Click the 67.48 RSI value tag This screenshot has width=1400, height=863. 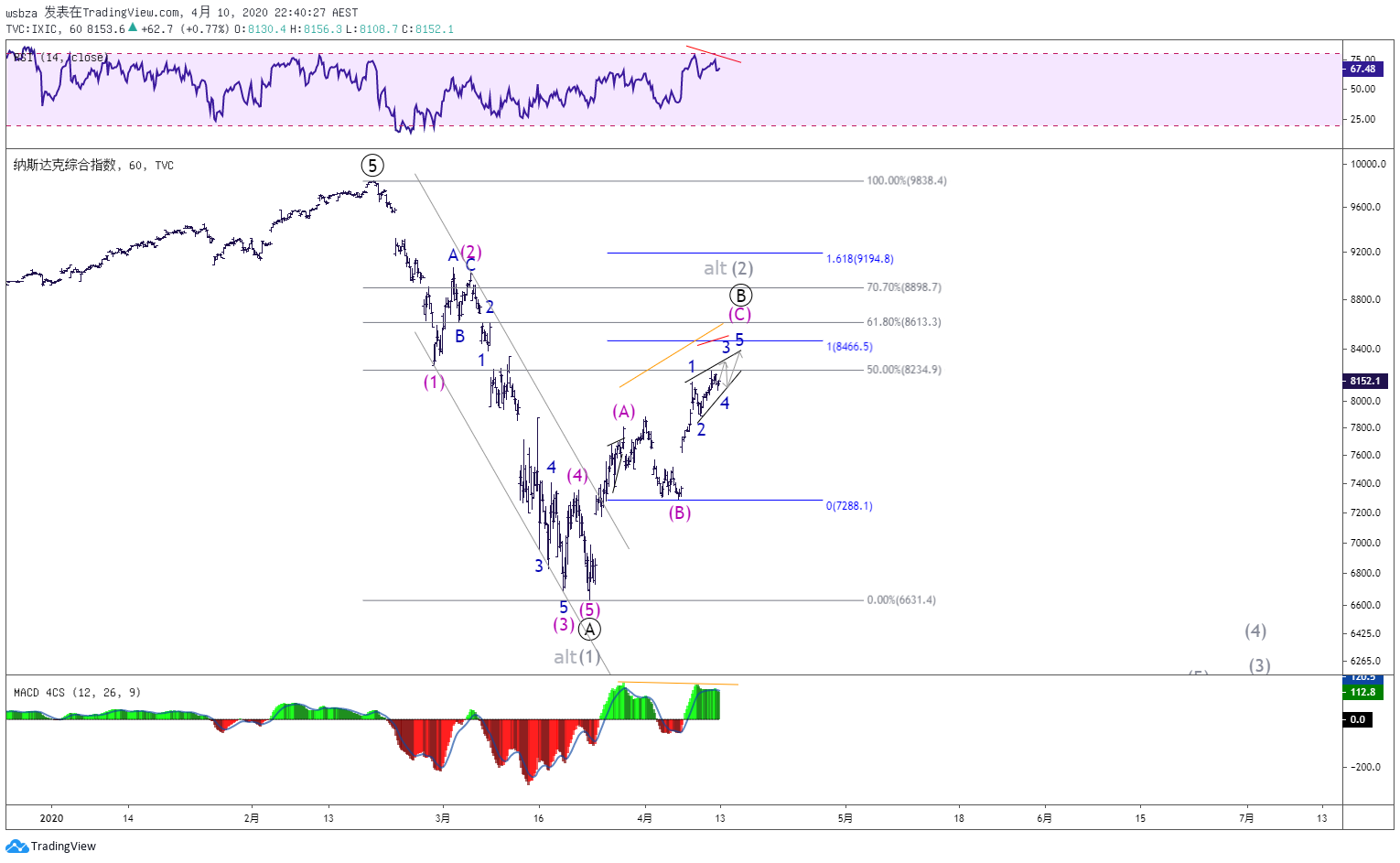coord(1362,69)
